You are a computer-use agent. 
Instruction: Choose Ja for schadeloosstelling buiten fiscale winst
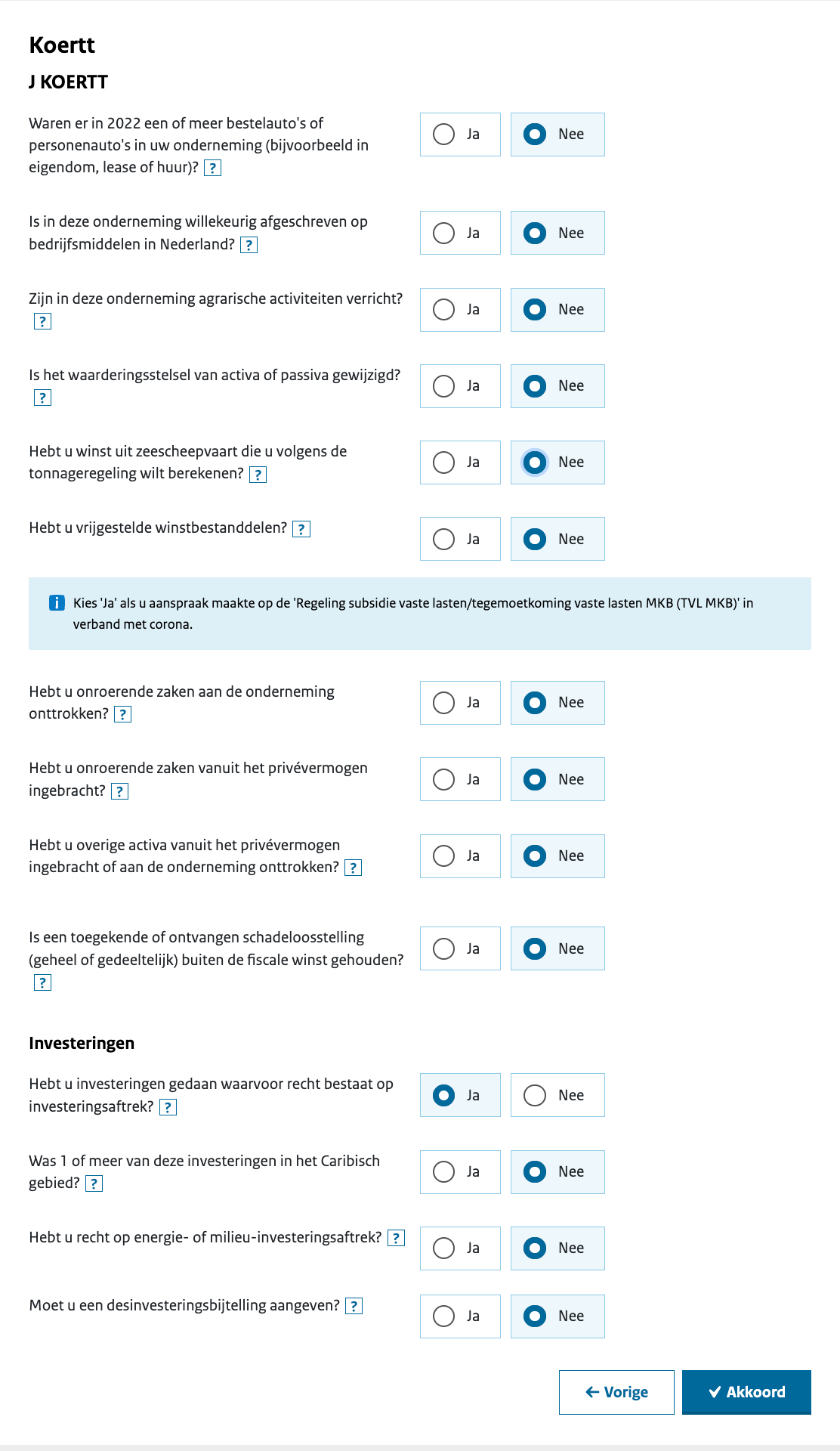(x=460, y=948)
